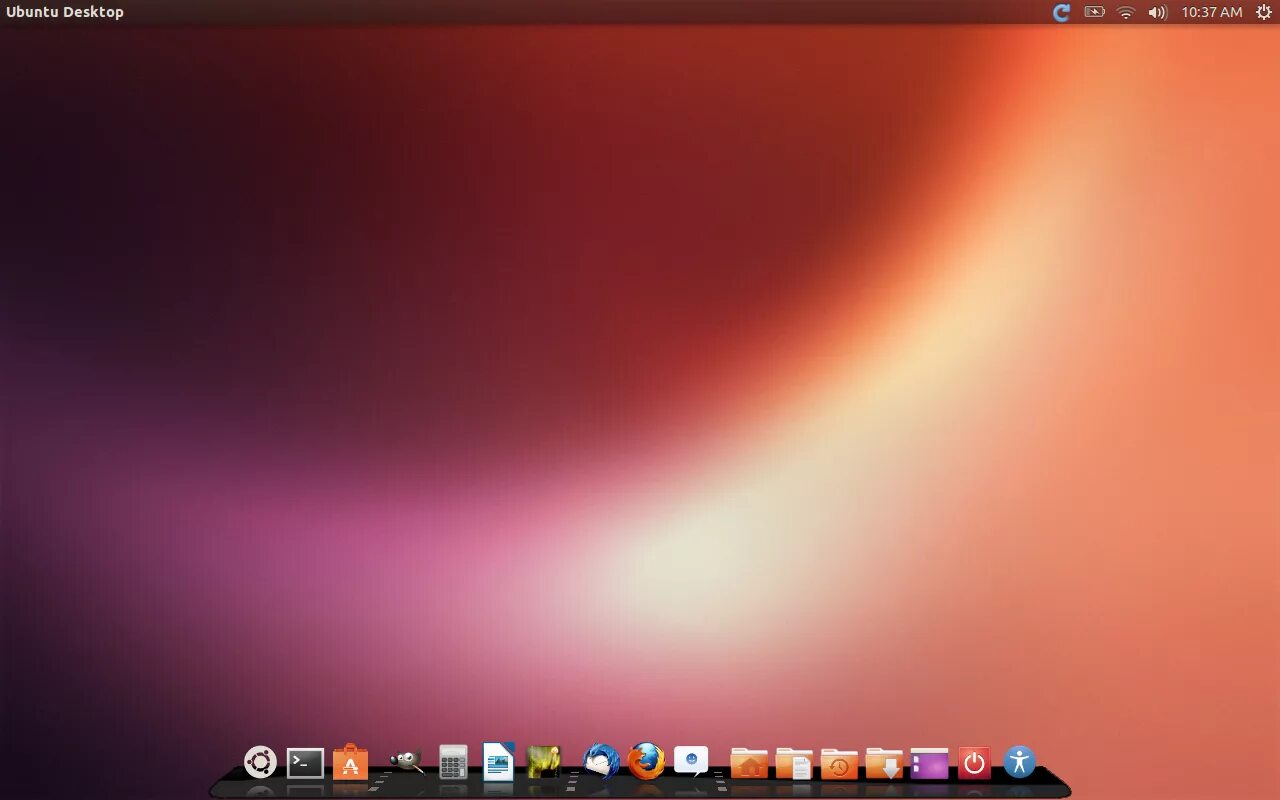Open the Documents folder in dock

pos(794,763)
